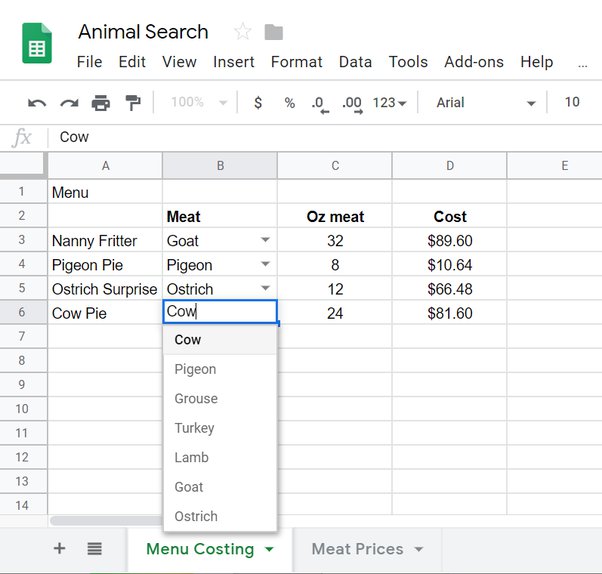Viewport: 602px width, 574px height.
Task: Select the $10.64 cost cell
Action: tap(450, 265)
